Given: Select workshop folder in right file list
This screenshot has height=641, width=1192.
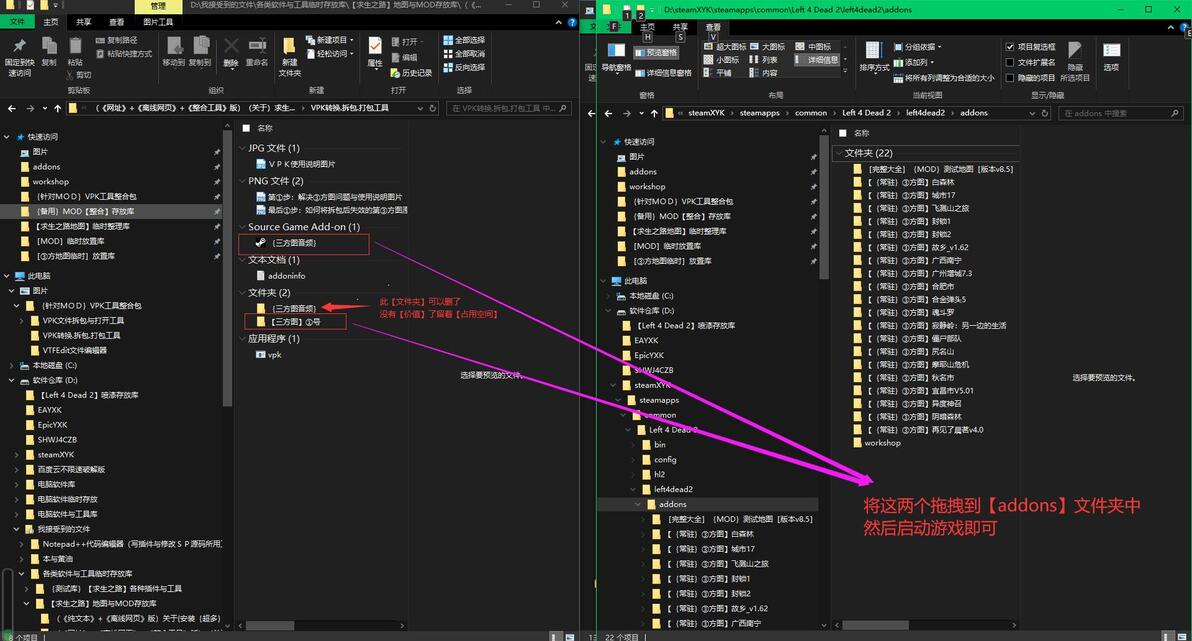Looking at the screenshot, I should pyautogui.click(x=877, y=443).
